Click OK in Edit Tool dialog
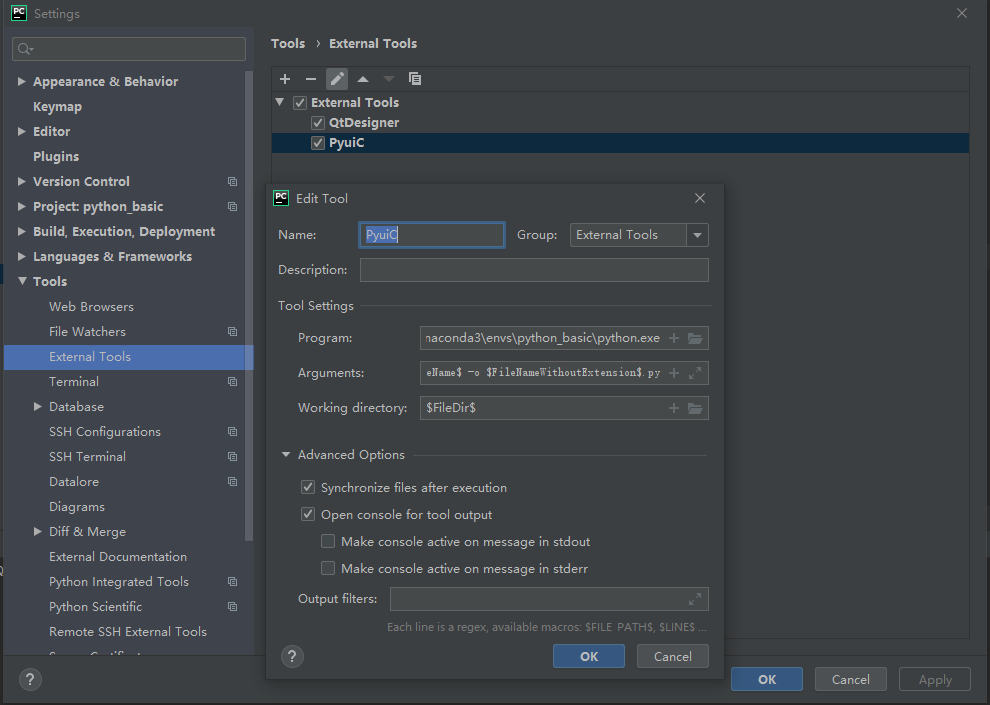 [x=589, y=656]
